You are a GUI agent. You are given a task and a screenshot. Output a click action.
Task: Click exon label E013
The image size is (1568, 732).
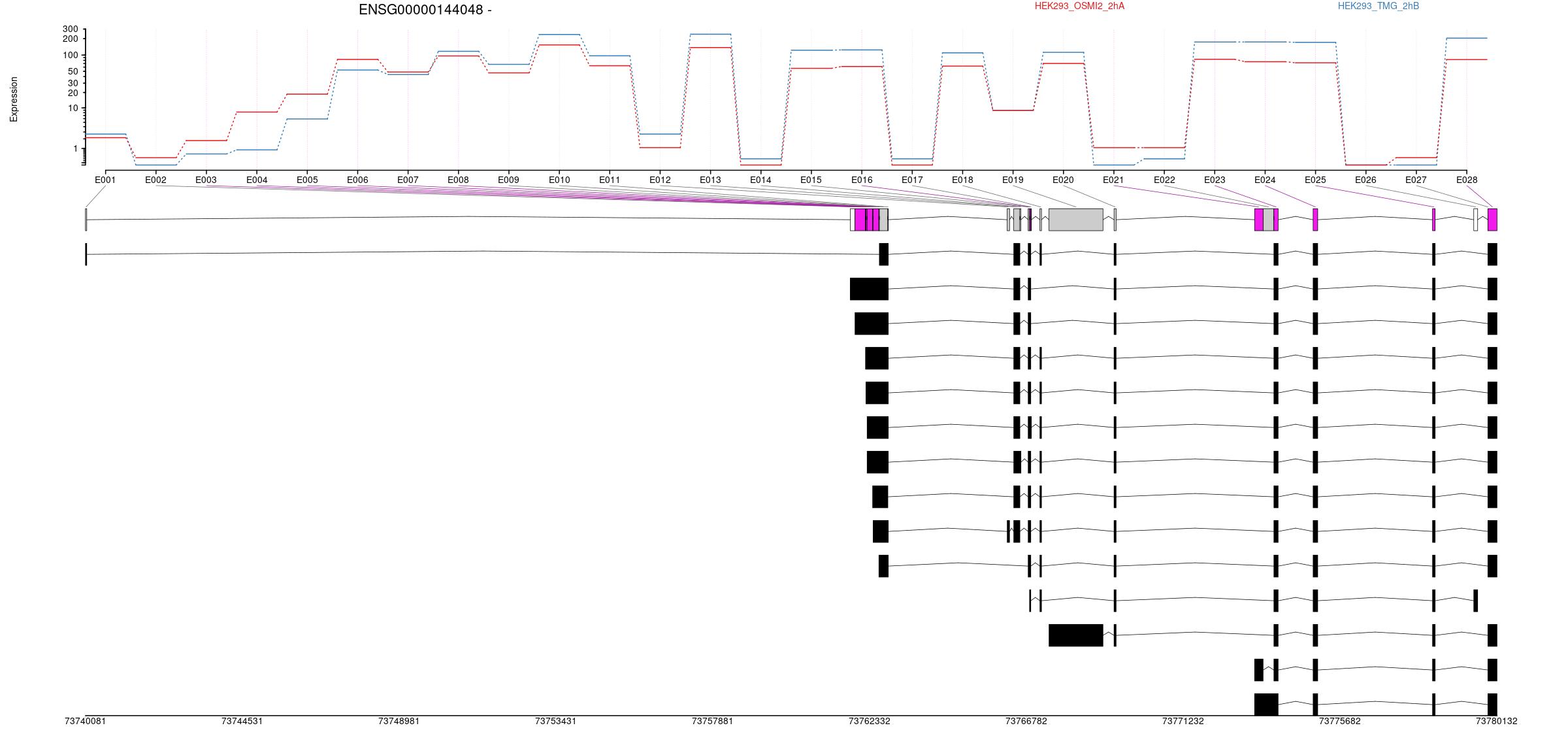click(710, 180)
